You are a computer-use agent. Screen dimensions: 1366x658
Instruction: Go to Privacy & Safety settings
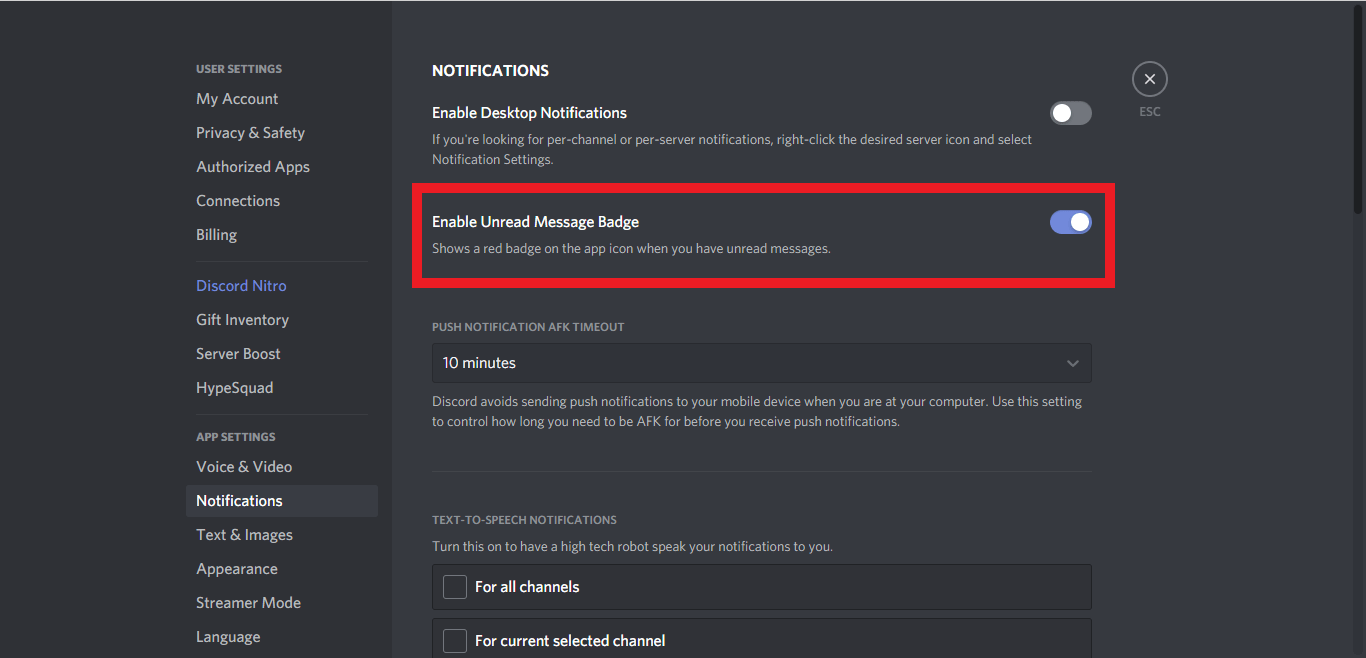click(250, 133)
